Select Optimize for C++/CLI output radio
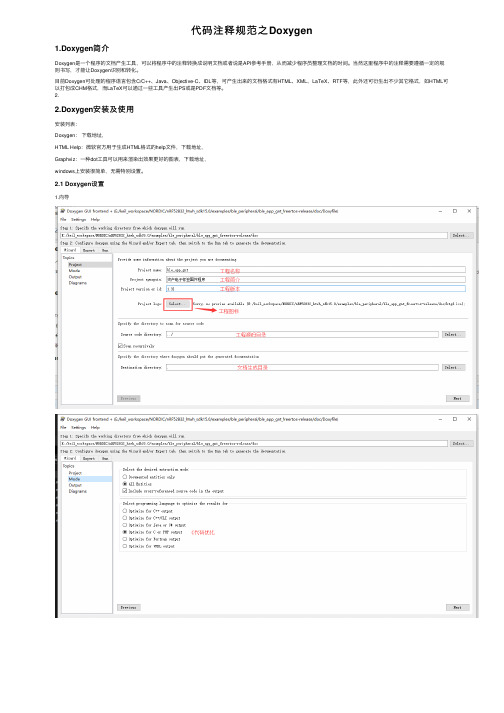 click(125, 517)
